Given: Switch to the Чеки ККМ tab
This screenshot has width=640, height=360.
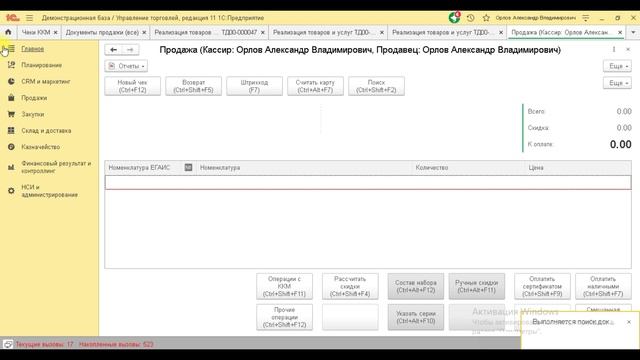Looking at the screenshot, I should [36, 32].
